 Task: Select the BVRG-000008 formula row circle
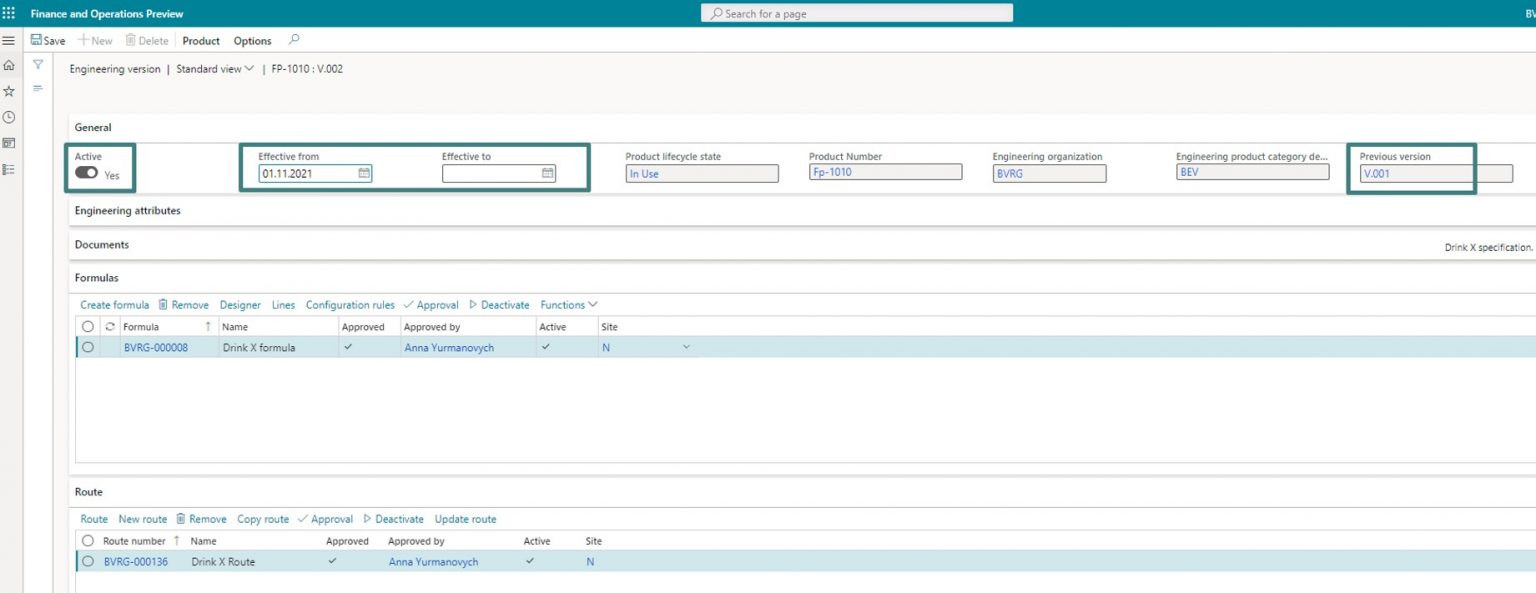pyautogui.click(x=88, y=347)
